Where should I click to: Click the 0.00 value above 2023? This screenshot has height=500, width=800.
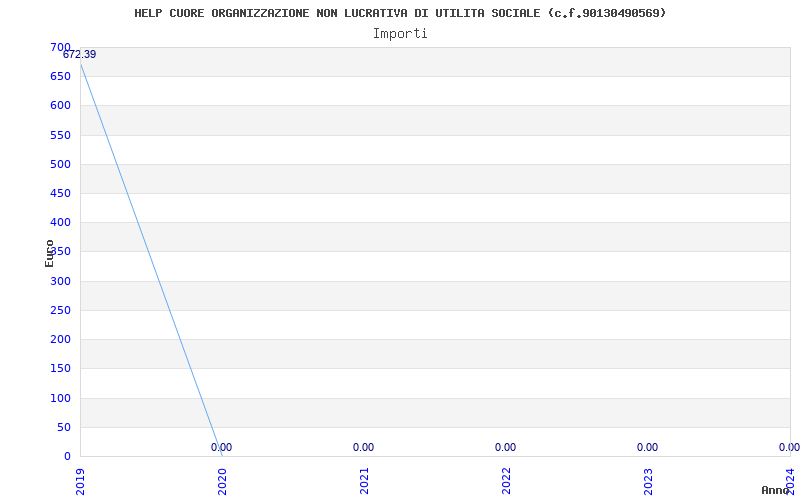coord(647,447)
